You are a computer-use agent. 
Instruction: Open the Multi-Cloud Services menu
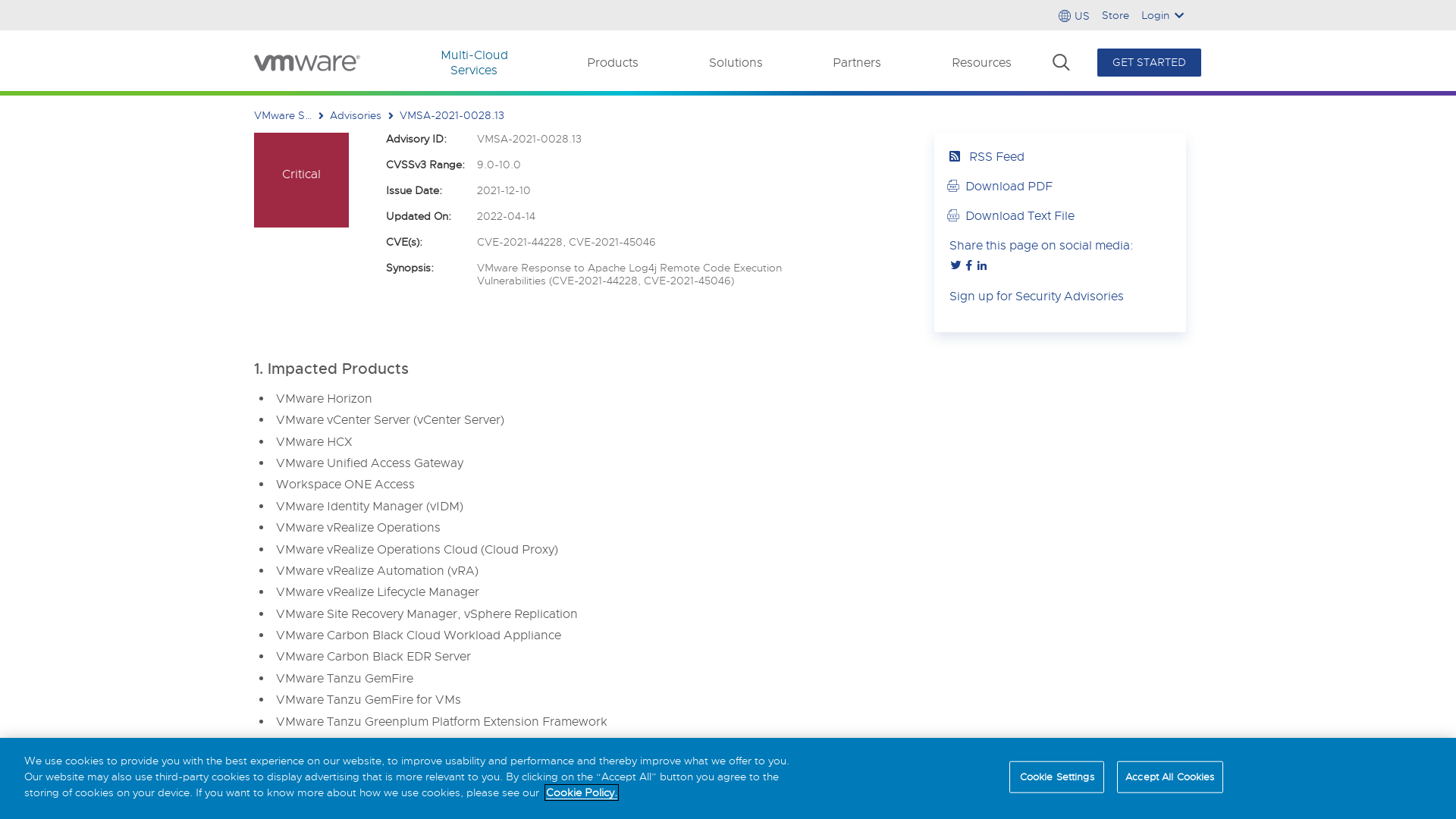tap(474, 62)
